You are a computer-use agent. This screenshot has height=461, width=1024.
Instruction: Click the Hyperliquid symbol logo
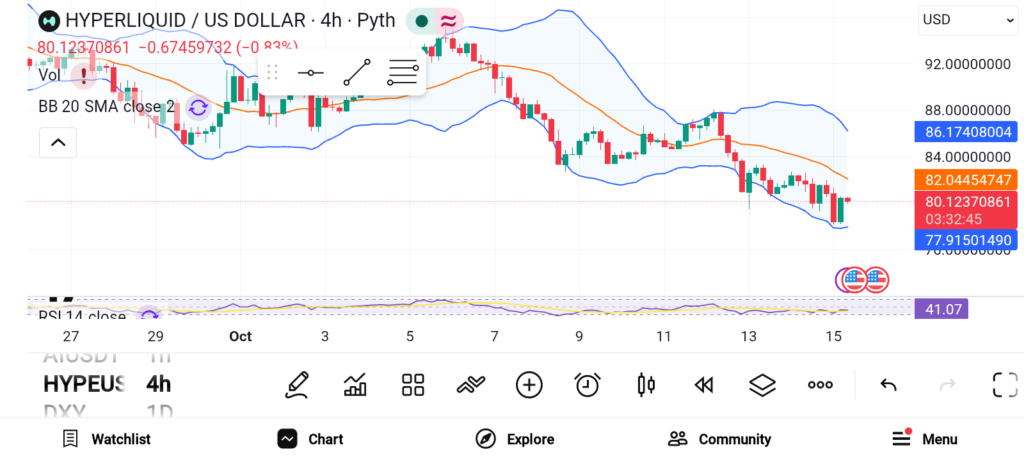click(x=49, y=21)
